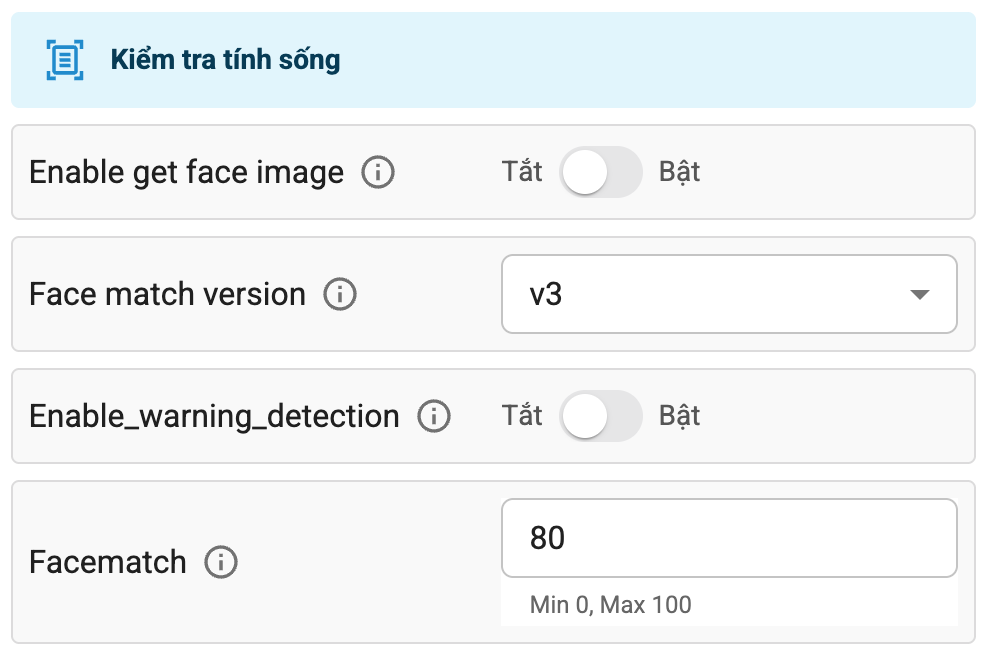
Task: Click info icon next to Facematch label
Action: 220,562
